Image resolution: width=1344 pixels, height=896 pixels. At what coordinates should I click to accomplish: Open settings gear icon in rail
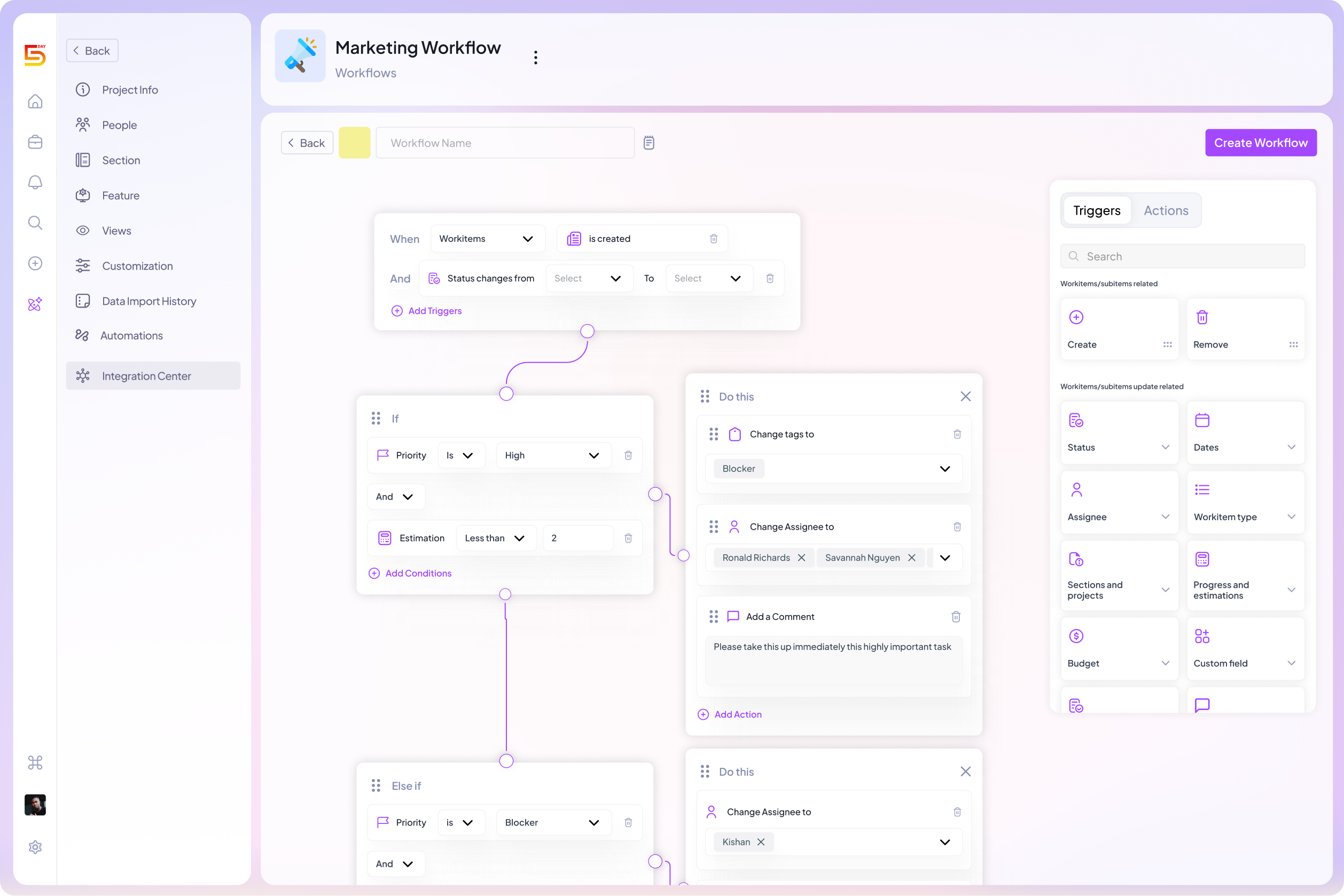[35, 847]
